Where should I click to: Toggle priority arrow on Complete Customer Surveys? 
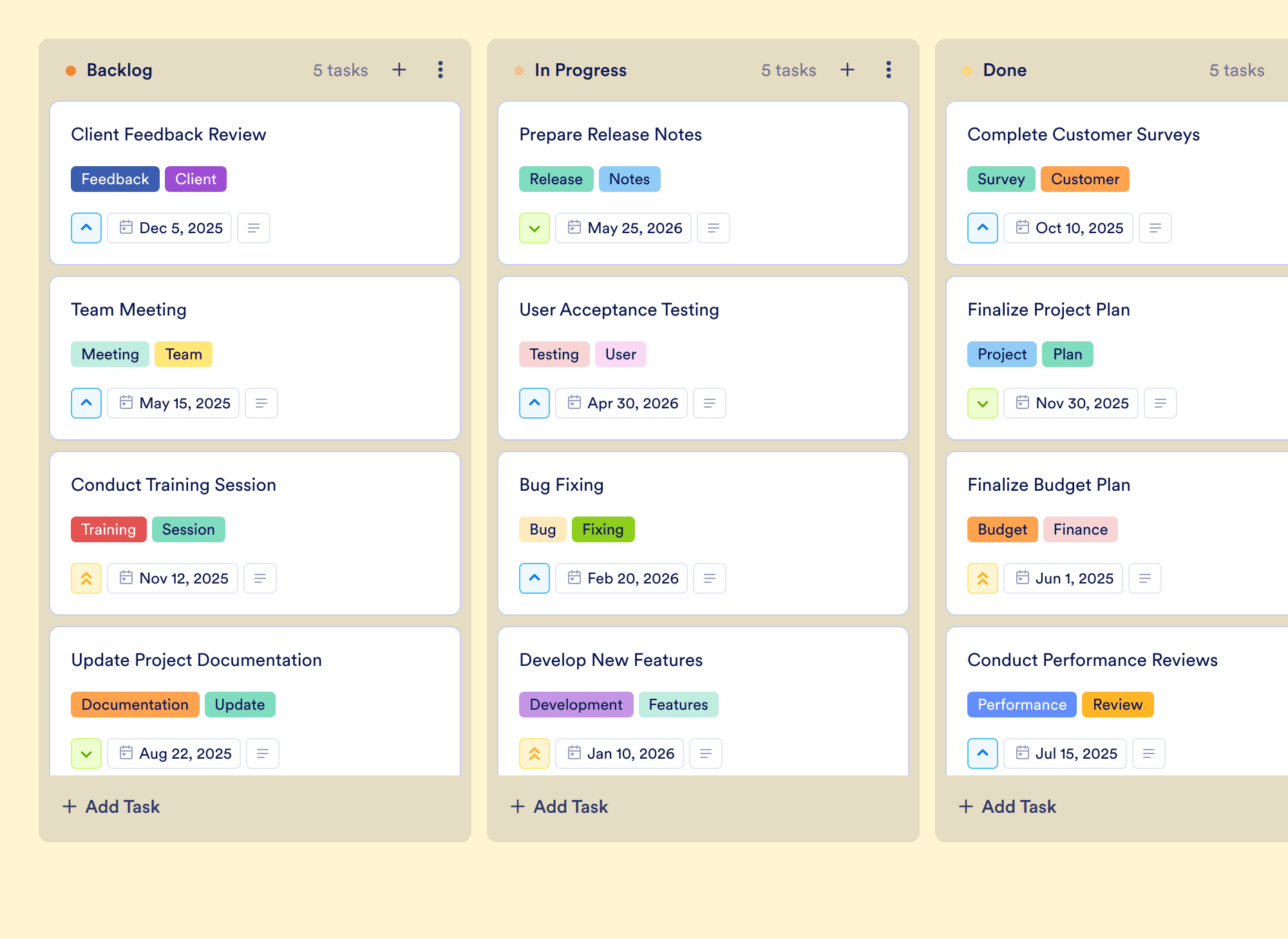tap(983, 228)
